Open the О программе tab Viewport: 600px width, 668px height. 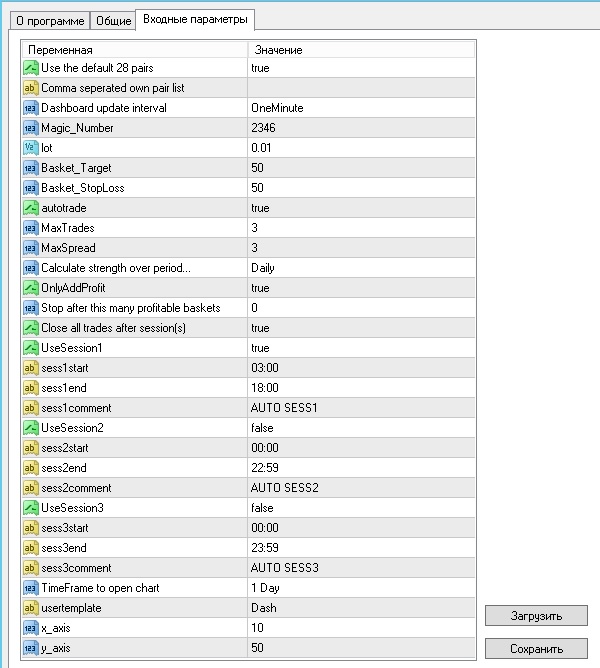(50, 20)
